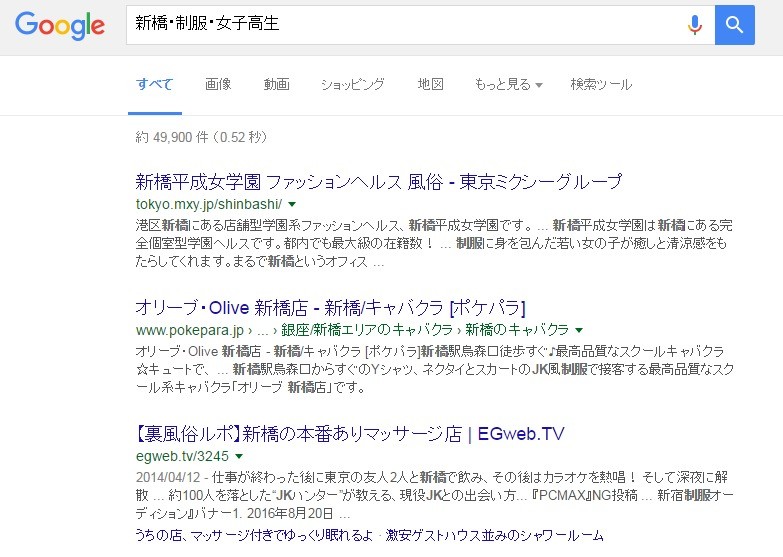Open sitelink 激安ゲストハウス並みのシャワールーム
The width and height of the screenshot is (783, 557).
(494, 536)
